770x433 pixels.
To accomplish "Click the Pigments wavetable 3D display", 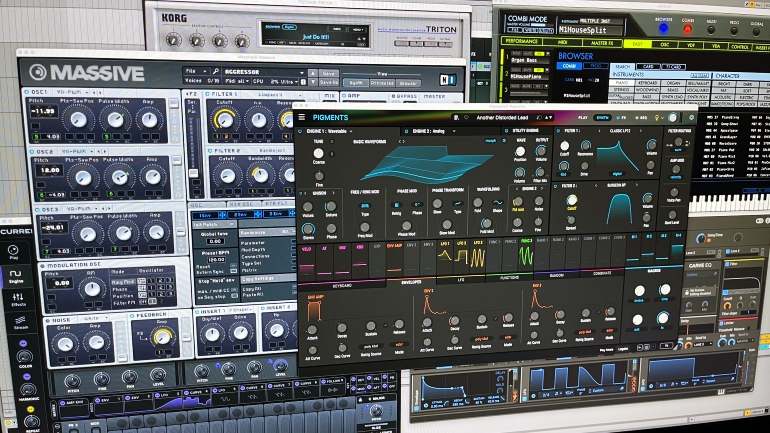I will (426, 165).
